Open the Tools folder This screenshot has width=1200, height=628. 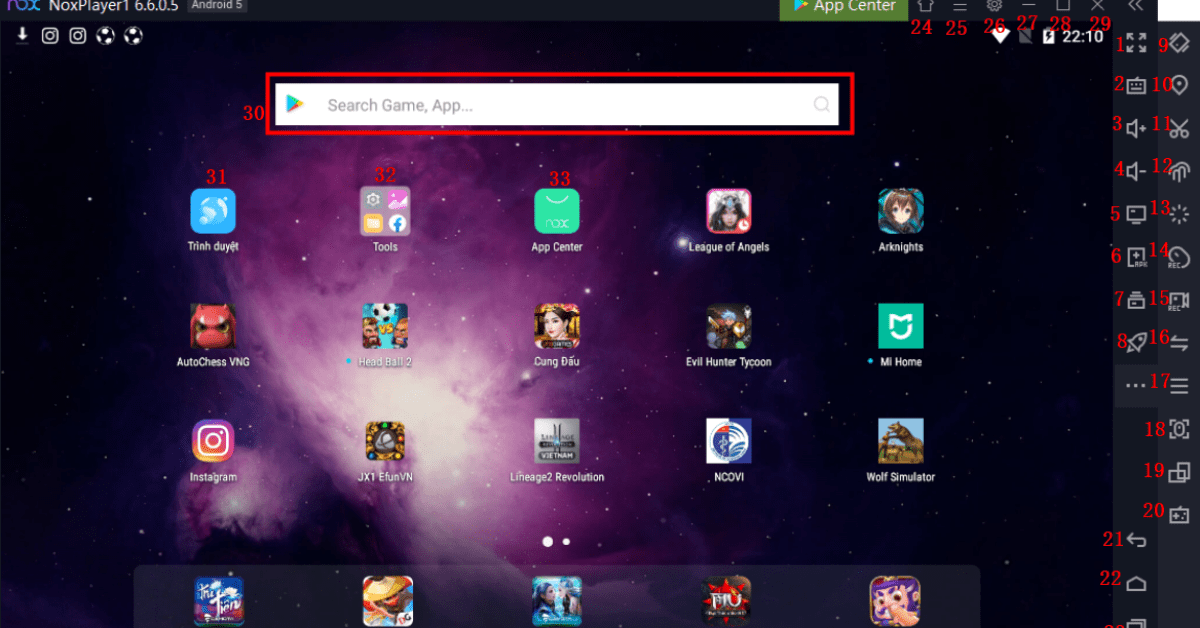tap(385, 211)
